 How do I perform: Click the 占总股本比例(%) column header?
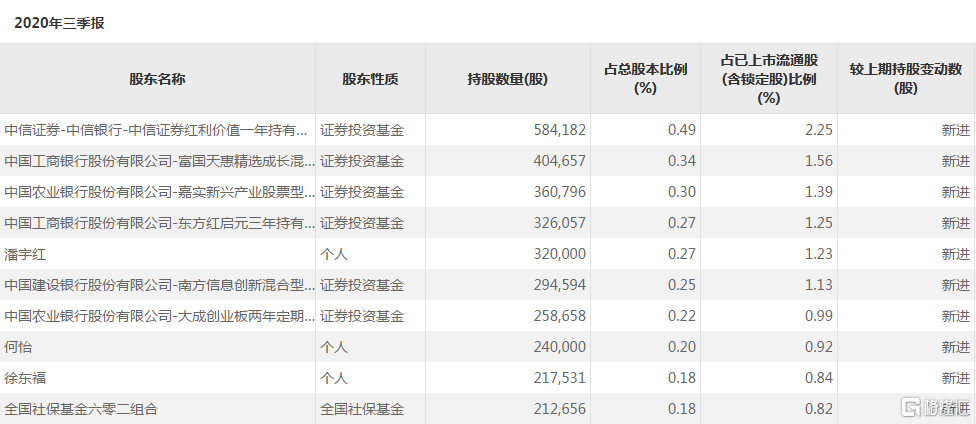click(645, 78)
